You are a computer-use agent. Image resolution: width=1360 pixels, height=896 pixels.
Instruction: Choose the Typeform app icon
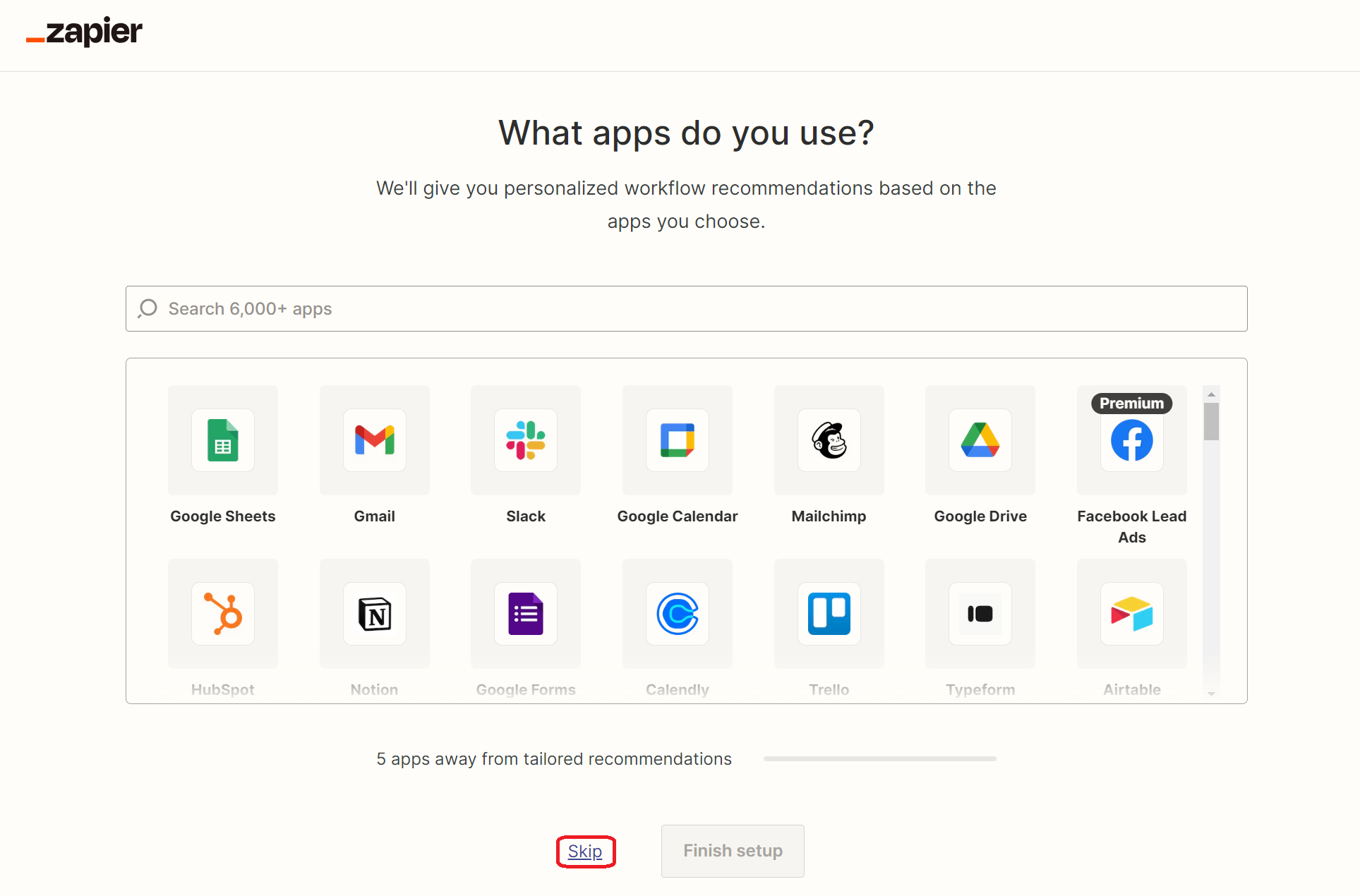pos(980,614)
